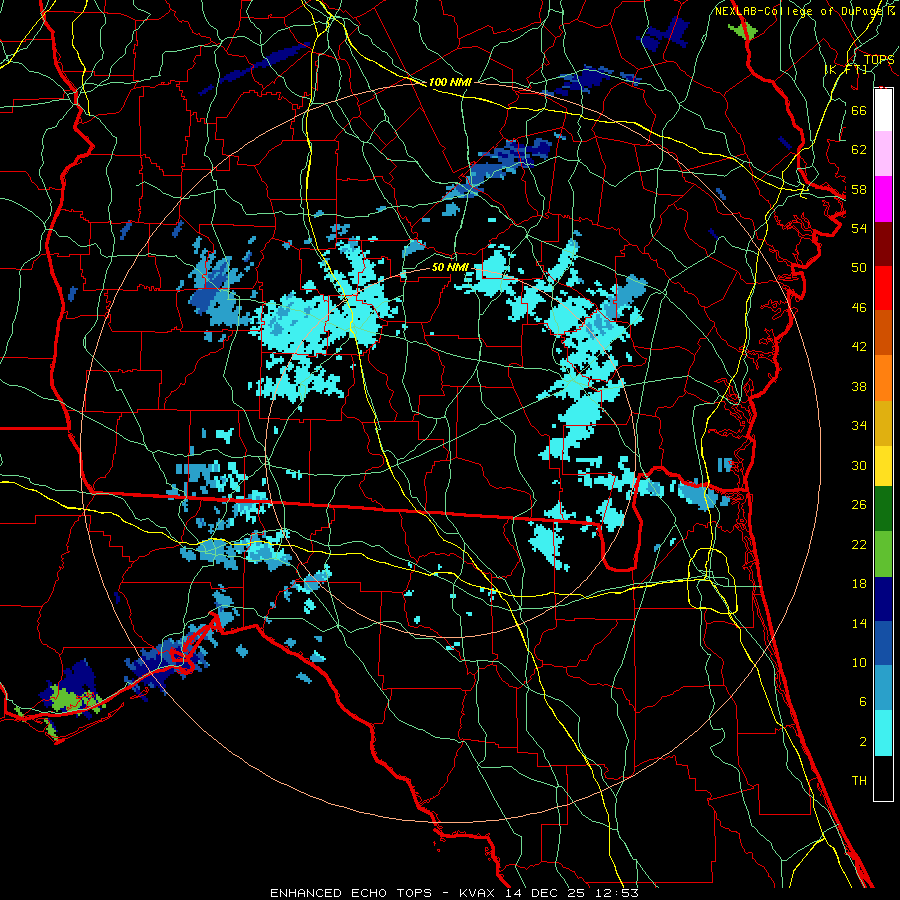Click the legend value 14
The height and width of the screenshot is (900, 900).
[x=859, y=623]
